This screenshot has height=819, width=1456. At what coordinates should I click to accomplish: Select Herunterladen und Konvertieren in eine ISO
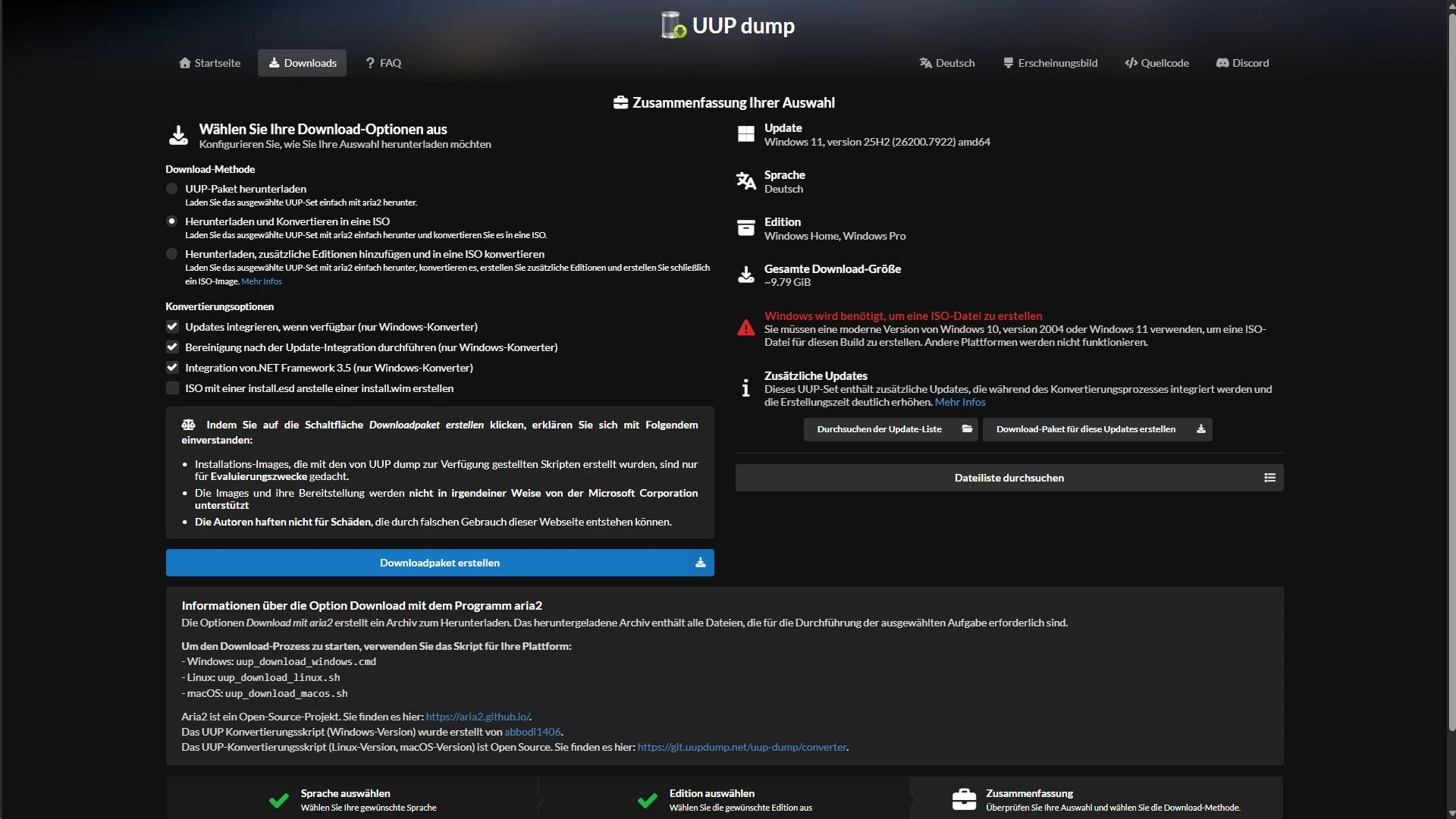(x=172, y=221)
